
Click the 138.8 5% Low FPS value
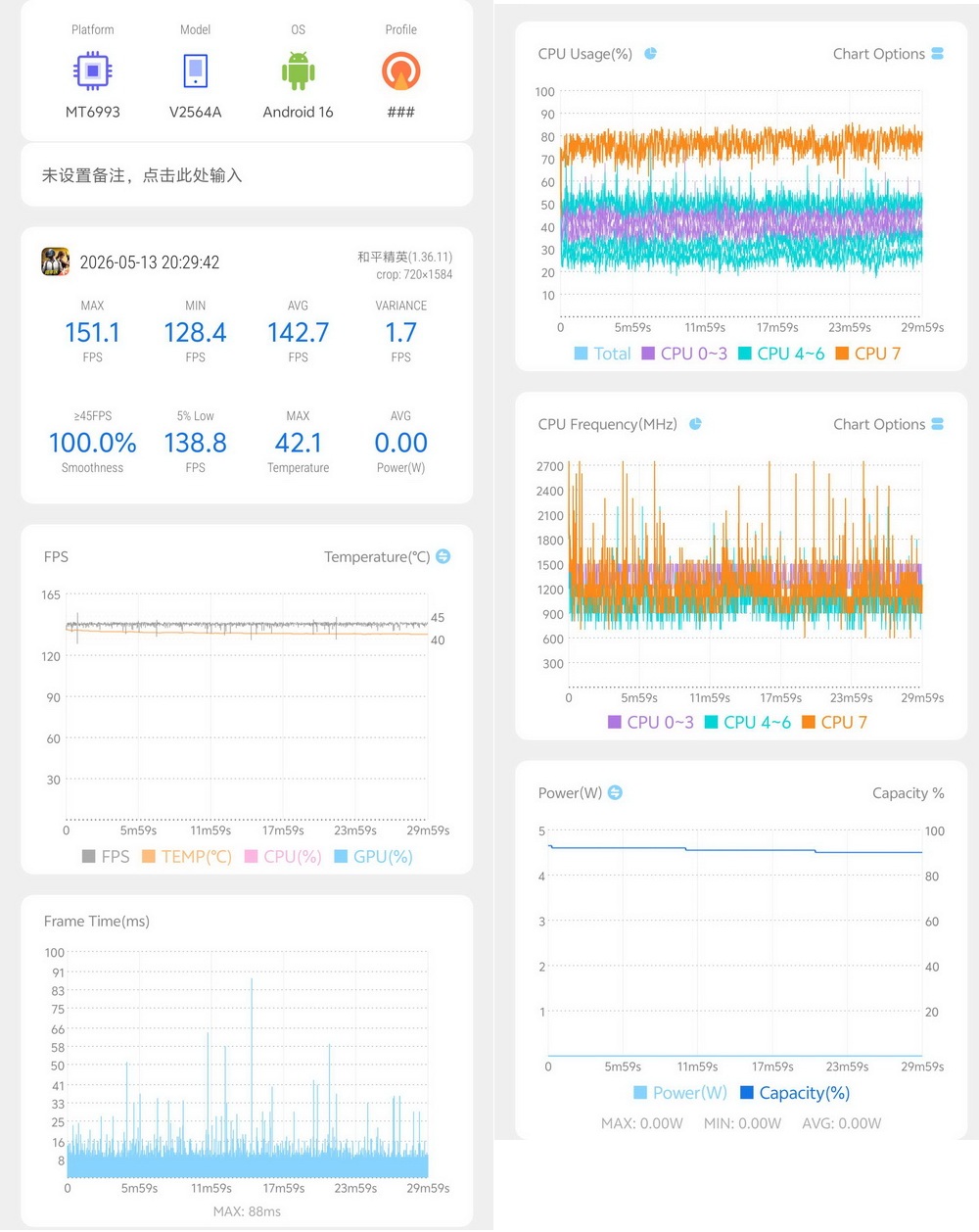(x=195, y=443)
